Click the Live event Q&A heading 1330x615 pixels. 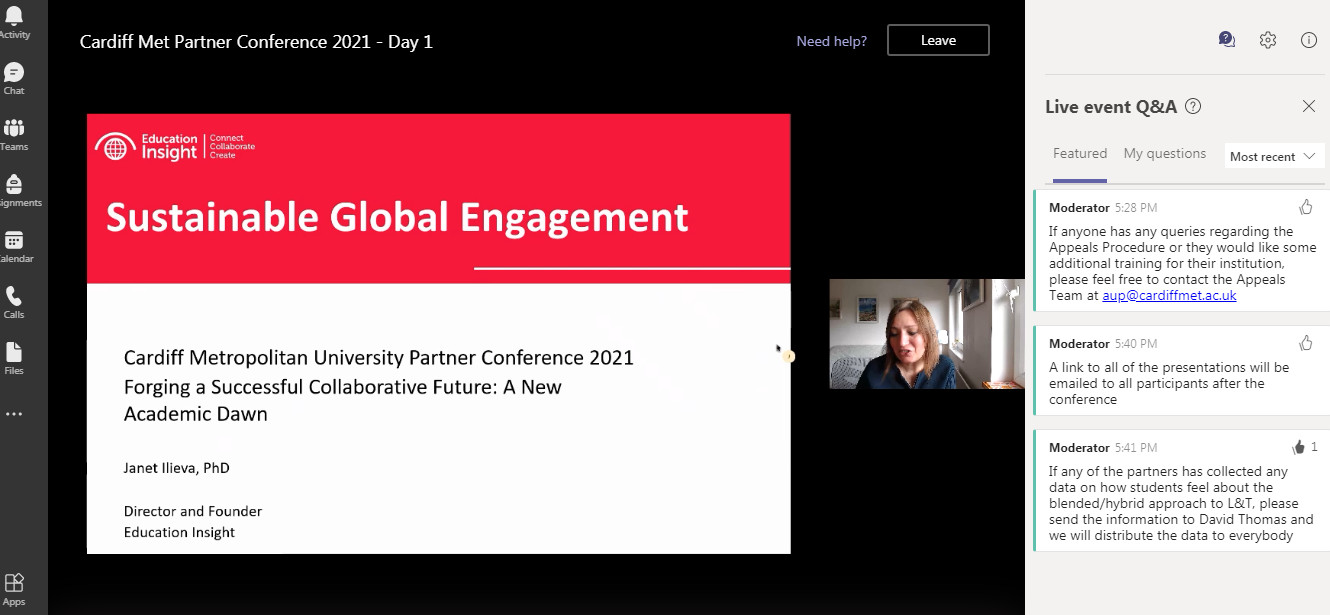(x=1111, y=107)
